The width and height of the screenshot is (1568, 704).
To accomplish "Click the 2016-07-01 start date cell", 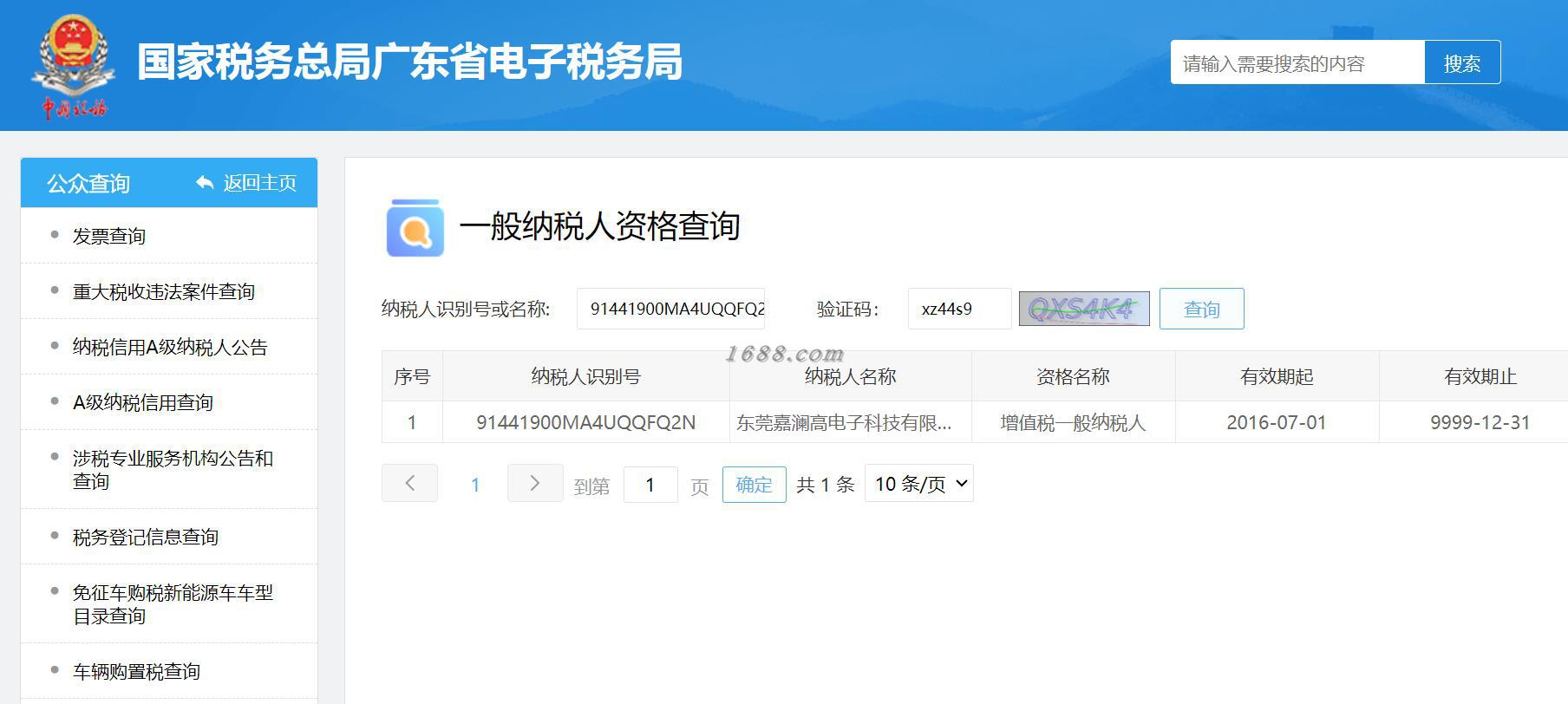I will (x=1277, y=422).
